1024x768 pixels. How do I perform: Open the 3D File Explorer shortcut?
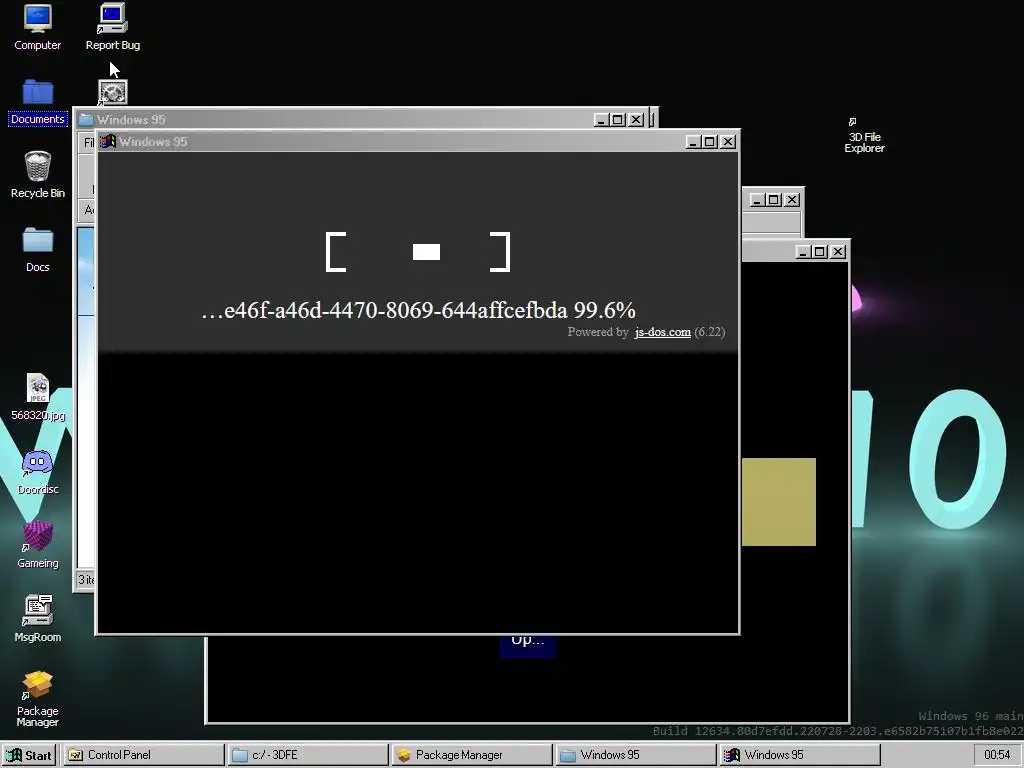[x=864, y=136]
